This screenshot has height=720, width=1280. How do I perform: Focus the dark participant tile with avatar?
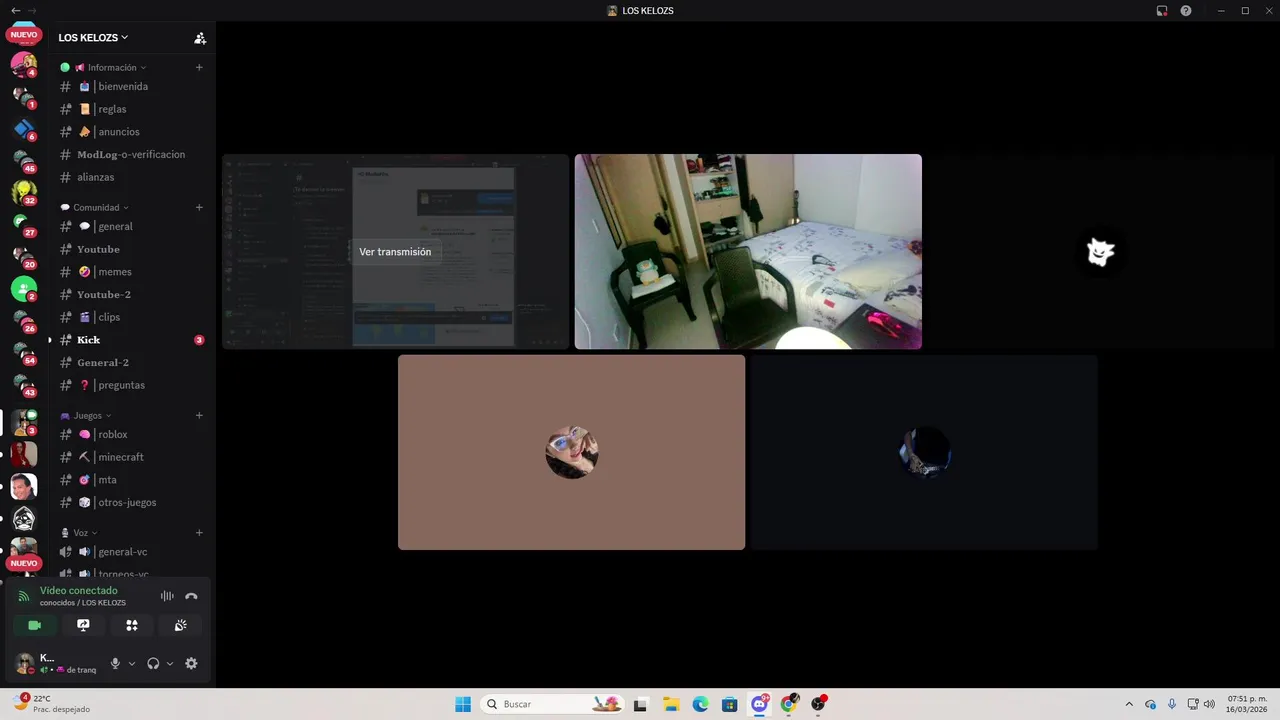point(924,452)
